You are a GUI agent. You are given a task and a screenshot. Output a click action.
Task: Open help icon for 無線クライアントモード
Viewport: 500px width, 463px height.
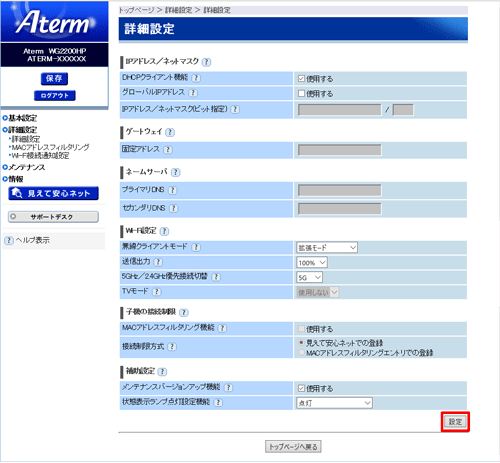pyautogui.click(x=196, y=247)
